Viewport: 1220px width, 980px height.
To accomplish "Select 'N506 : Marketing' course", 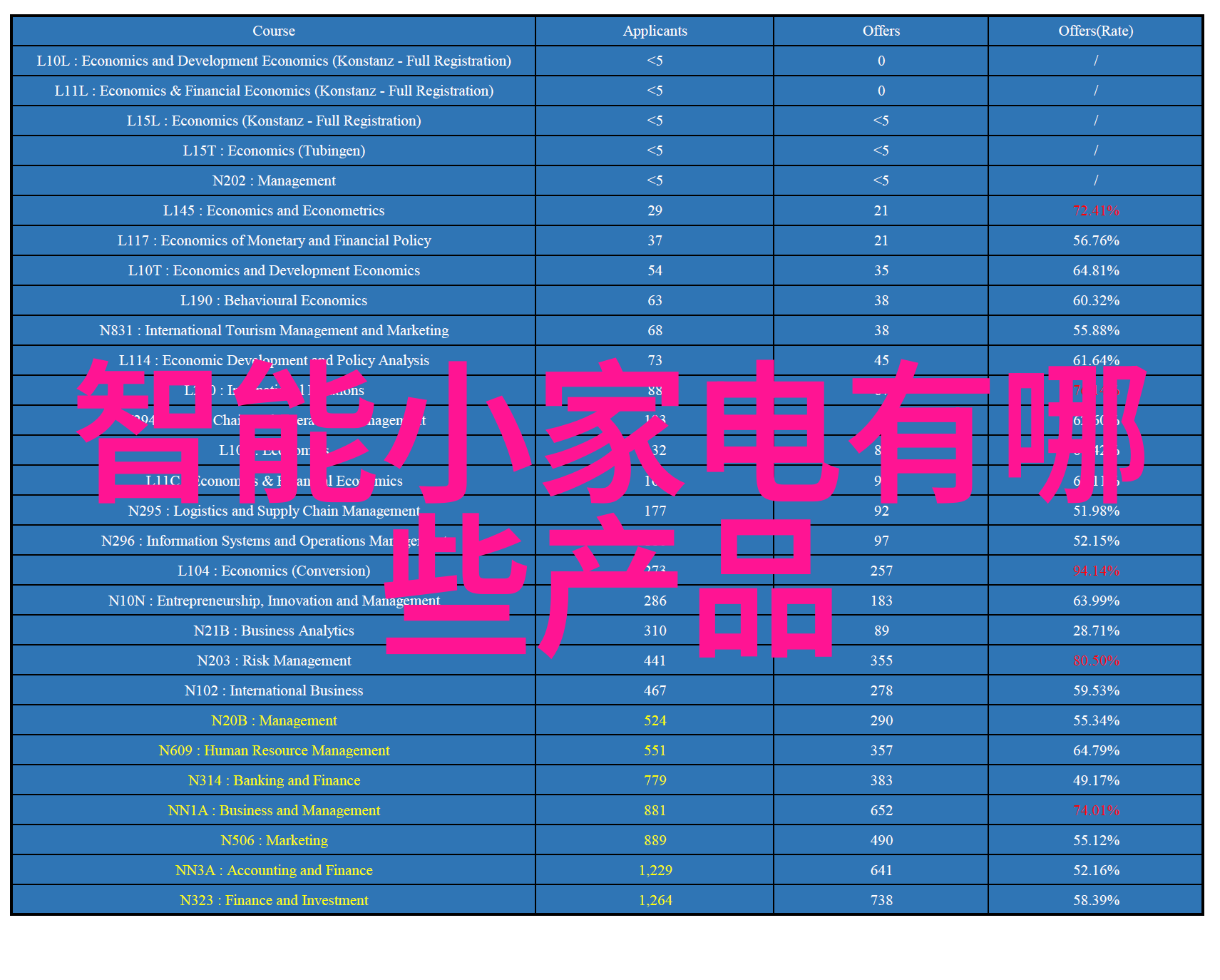I will point(274,840).
